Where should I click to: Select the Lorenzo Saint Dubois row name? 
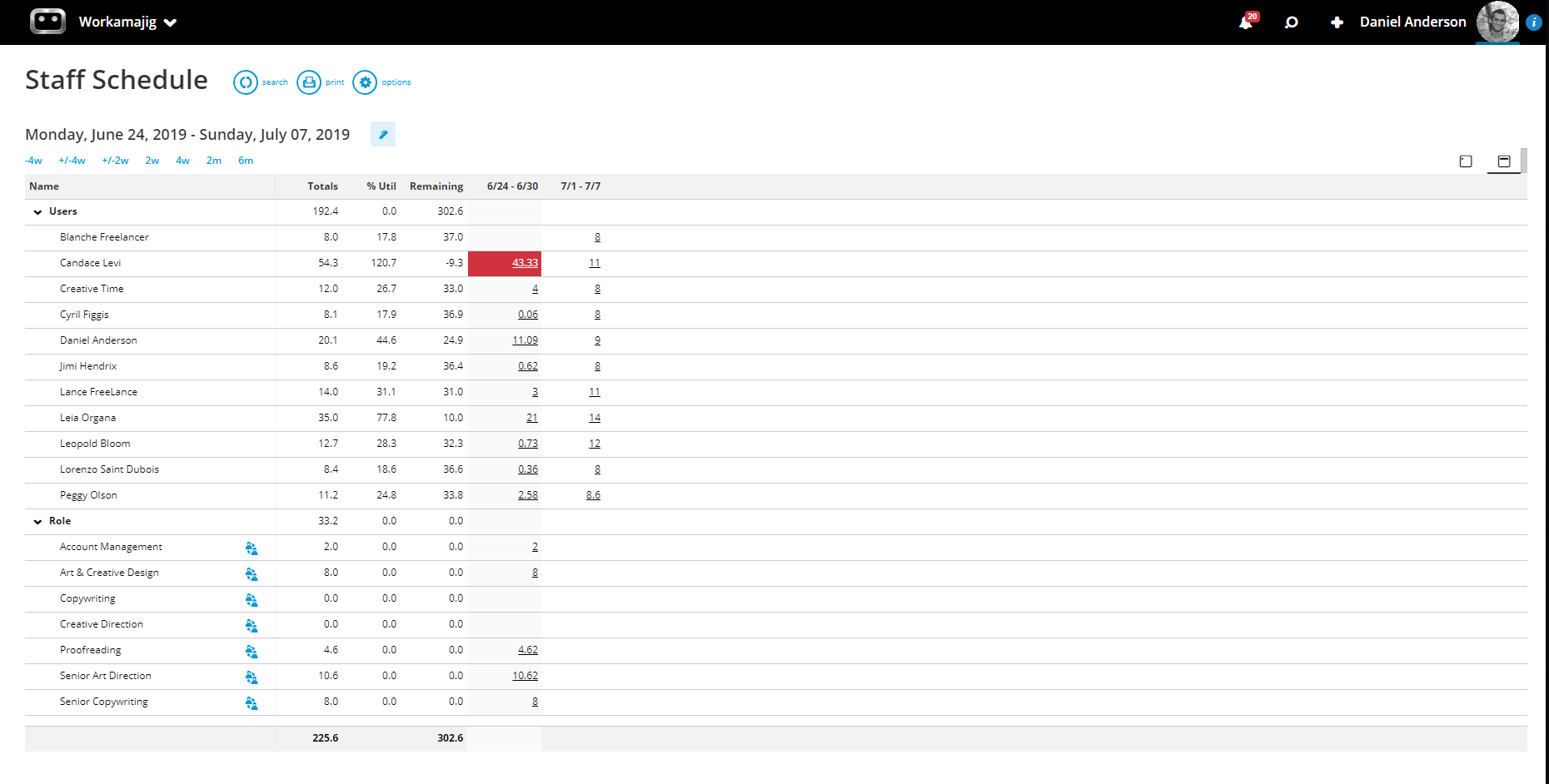[109, 469]
